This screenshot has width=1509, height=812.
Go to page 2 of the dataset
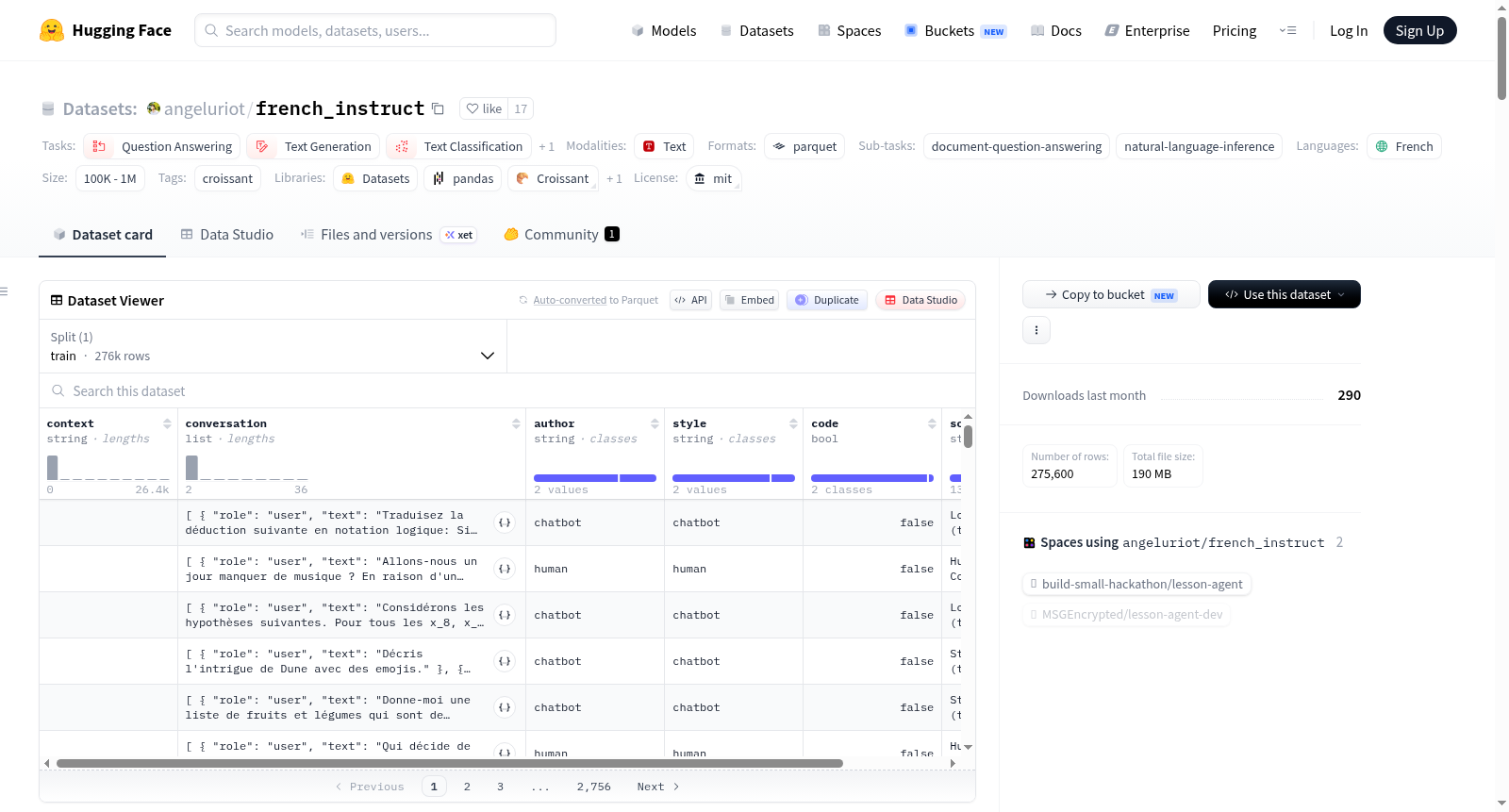pos(467,787)
